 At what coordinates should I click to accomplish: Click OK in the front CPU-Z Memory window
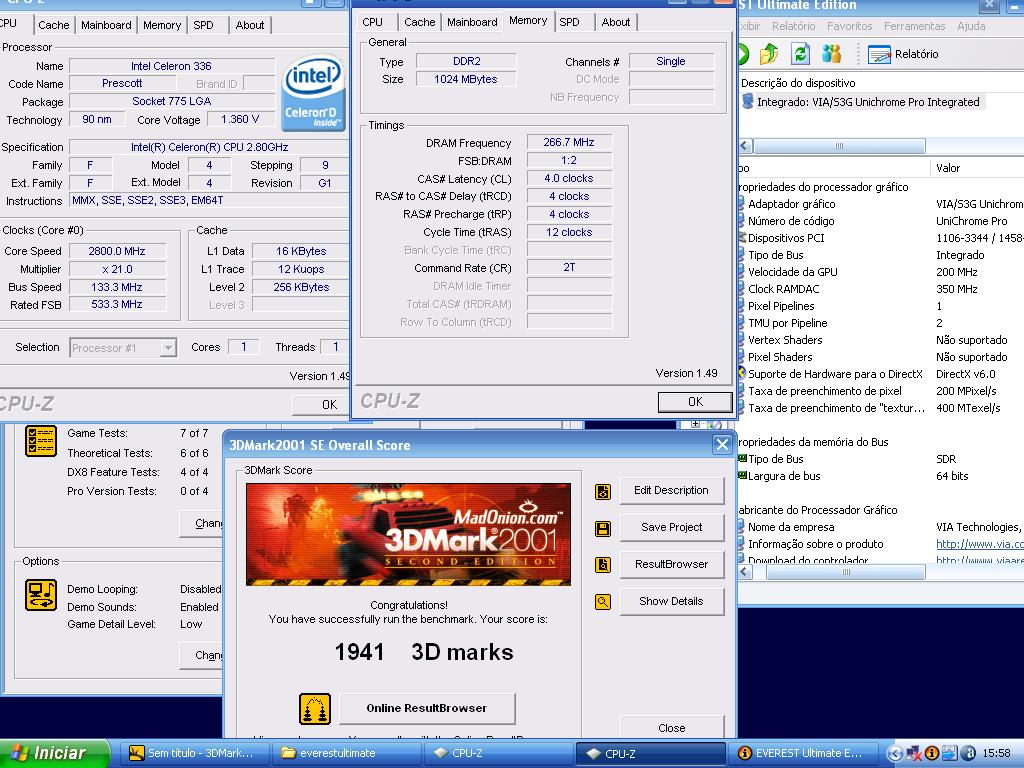point(695,402)
